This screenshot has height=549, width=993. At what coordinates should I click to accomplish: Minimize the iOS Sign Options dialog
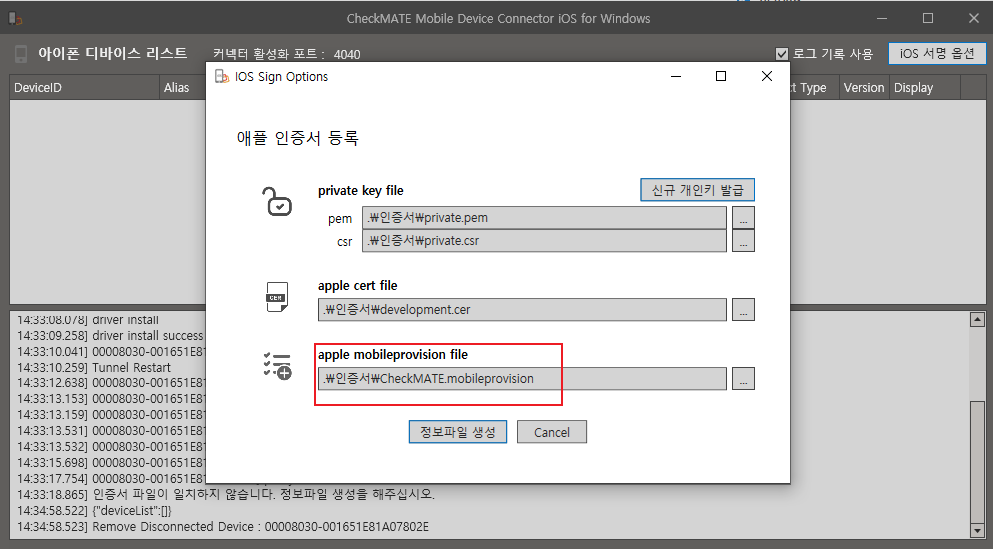(676, 77)
